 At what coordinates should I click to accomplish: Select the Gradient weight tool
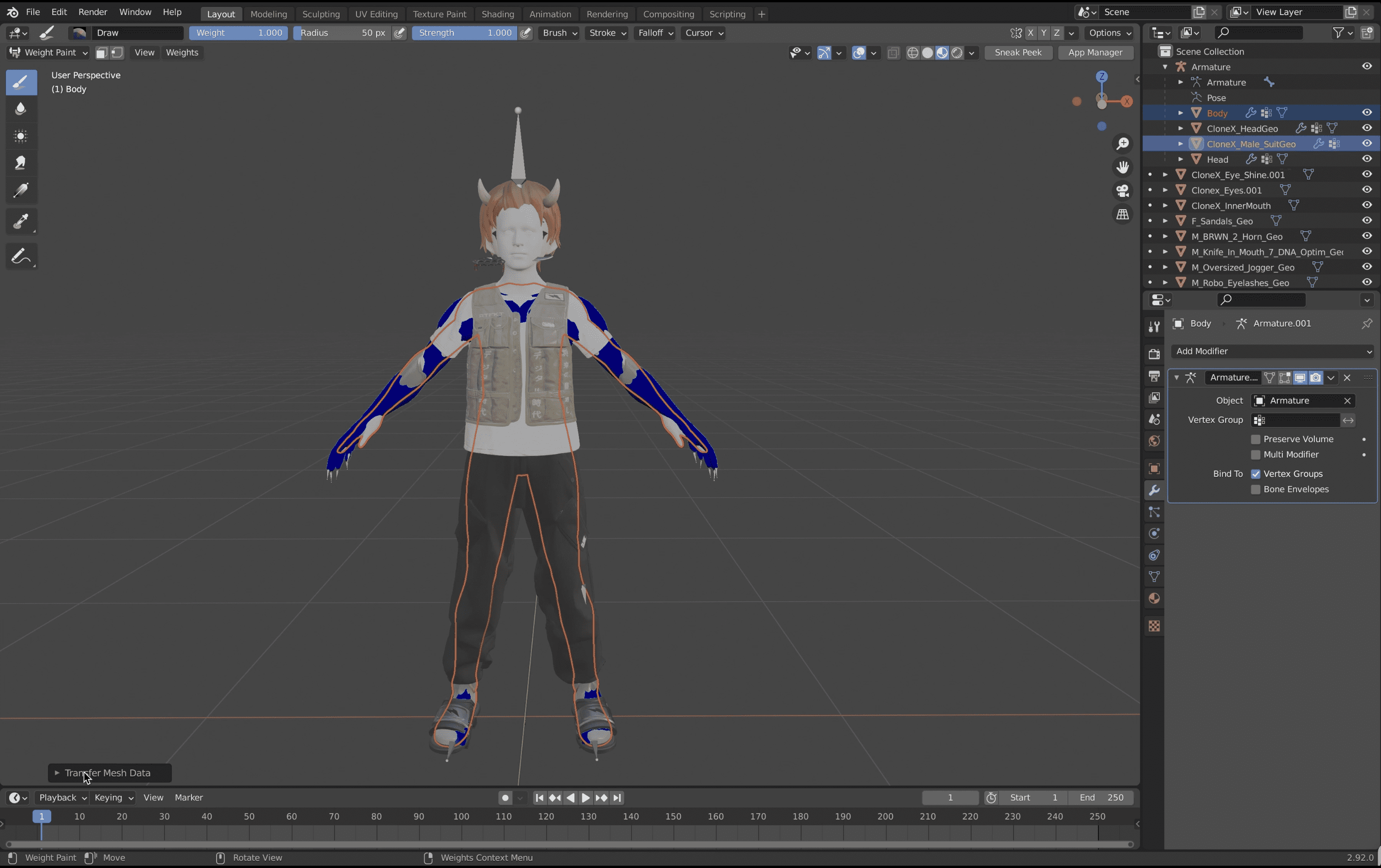[x=21, y=190]
